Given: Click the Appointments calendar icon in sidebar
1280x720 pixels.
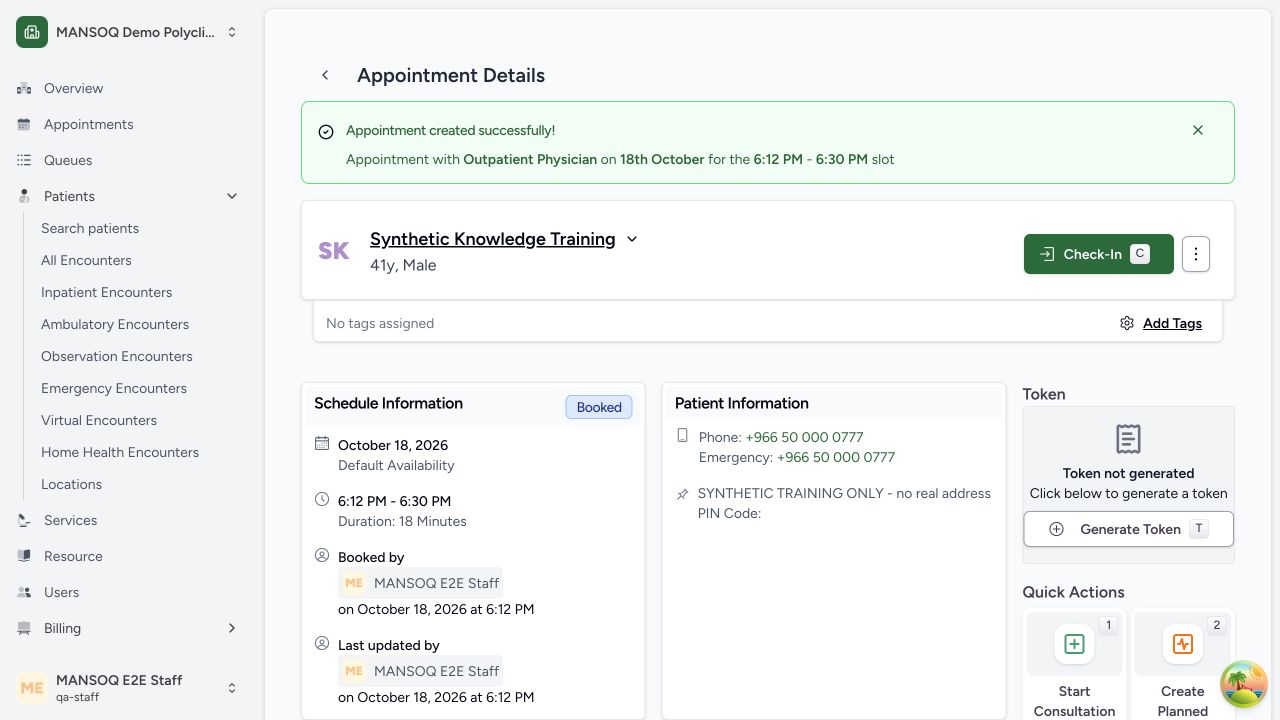Looking at the screenshot, I should [24, 124].
